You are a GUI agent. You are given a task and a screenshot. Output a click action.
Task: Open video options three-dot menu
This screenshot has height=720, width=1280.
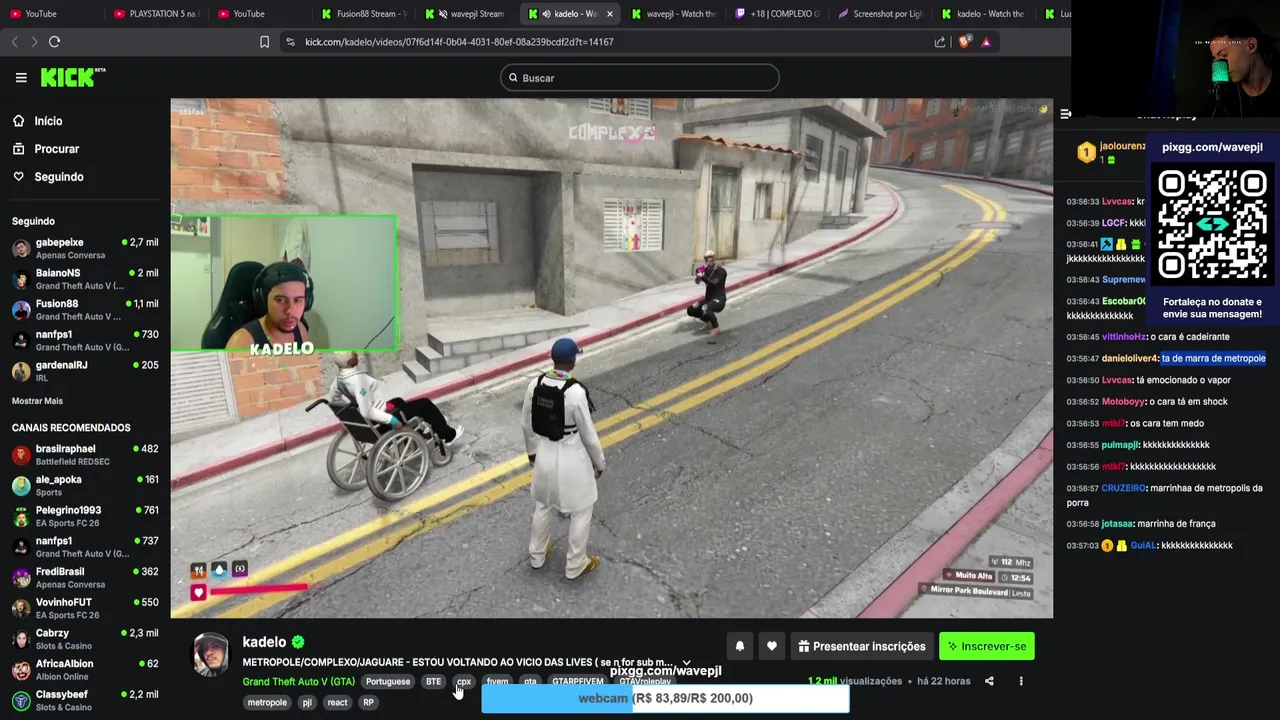click(1021, 681)
